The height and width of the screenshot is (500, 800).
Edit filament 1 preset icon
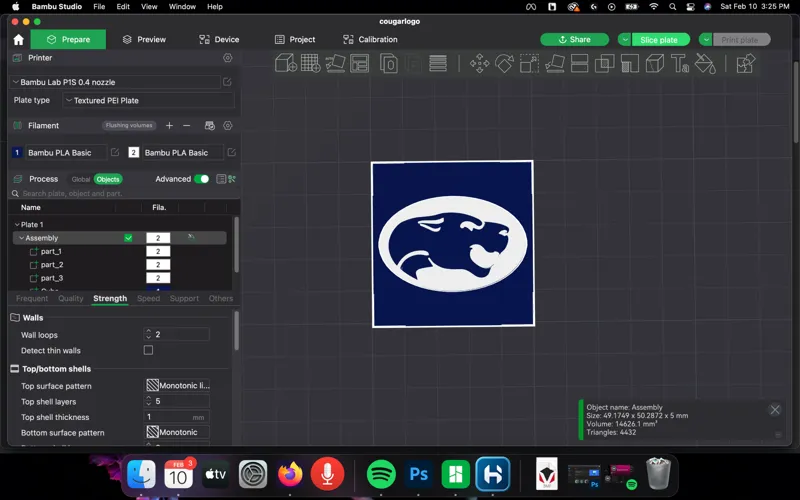tap(115, 152)
